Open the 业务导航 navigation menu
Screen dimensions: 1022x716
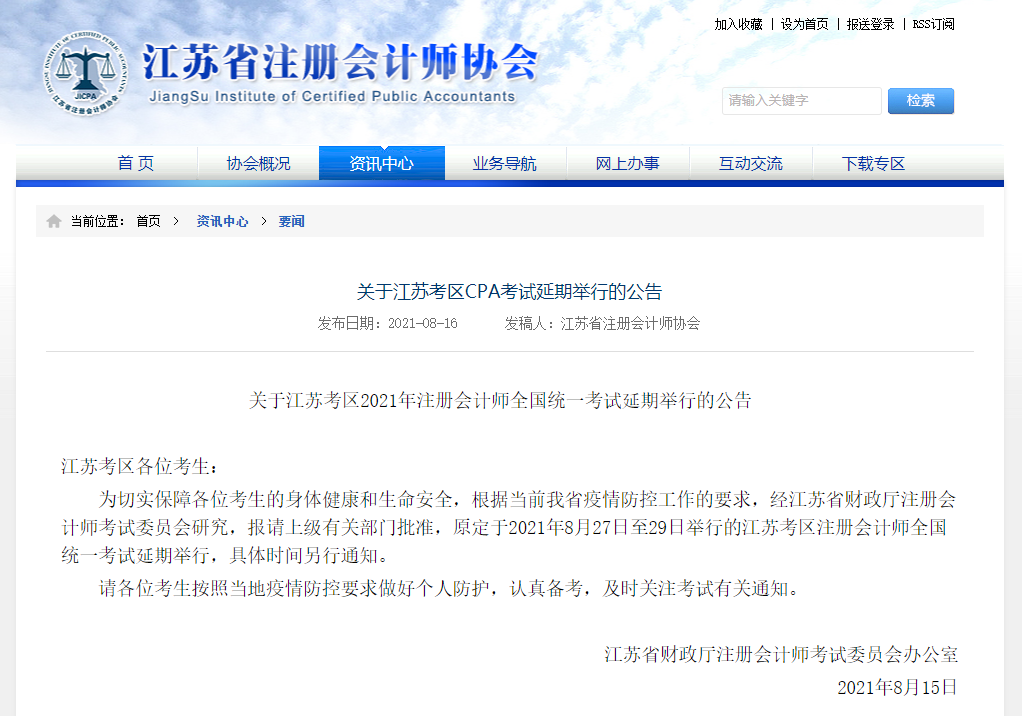[x=504, y=163]
